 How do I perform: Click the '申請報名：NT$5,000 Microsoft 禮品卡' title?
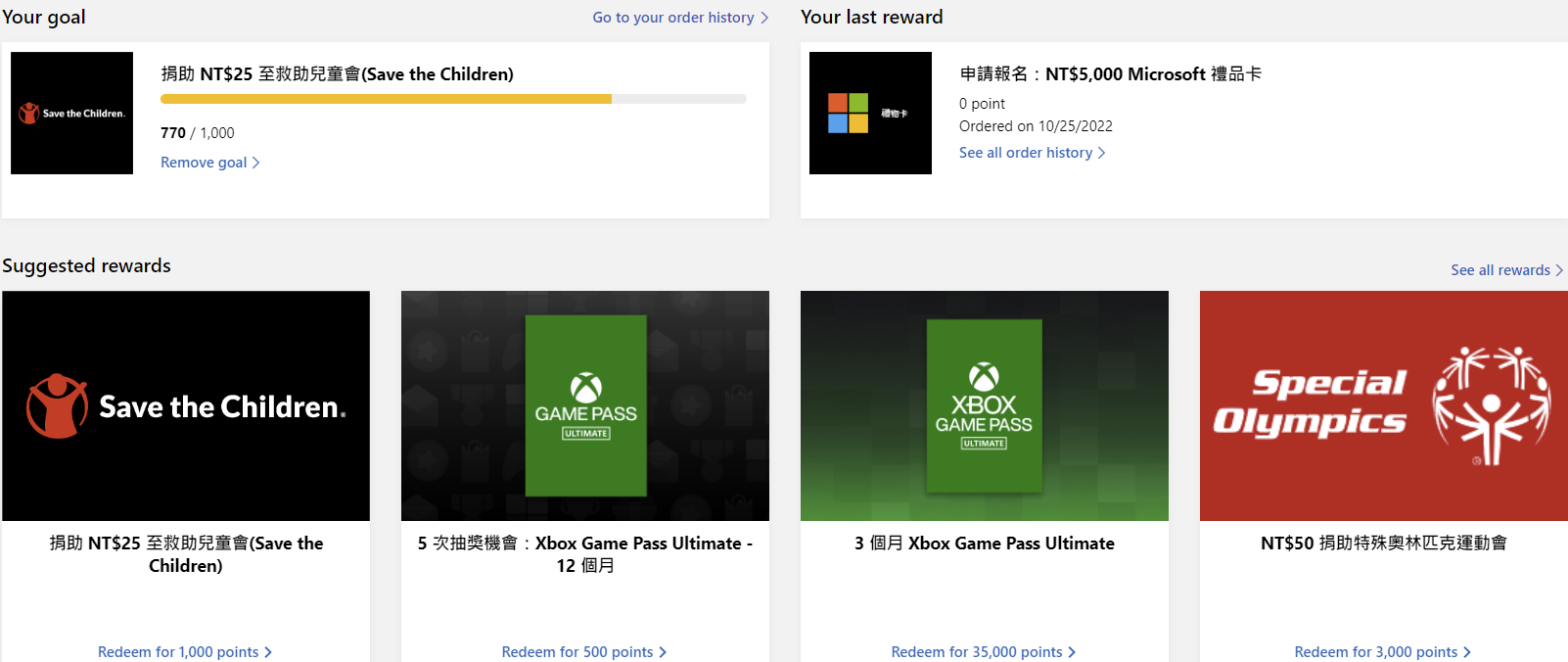tap(1110, 74)
